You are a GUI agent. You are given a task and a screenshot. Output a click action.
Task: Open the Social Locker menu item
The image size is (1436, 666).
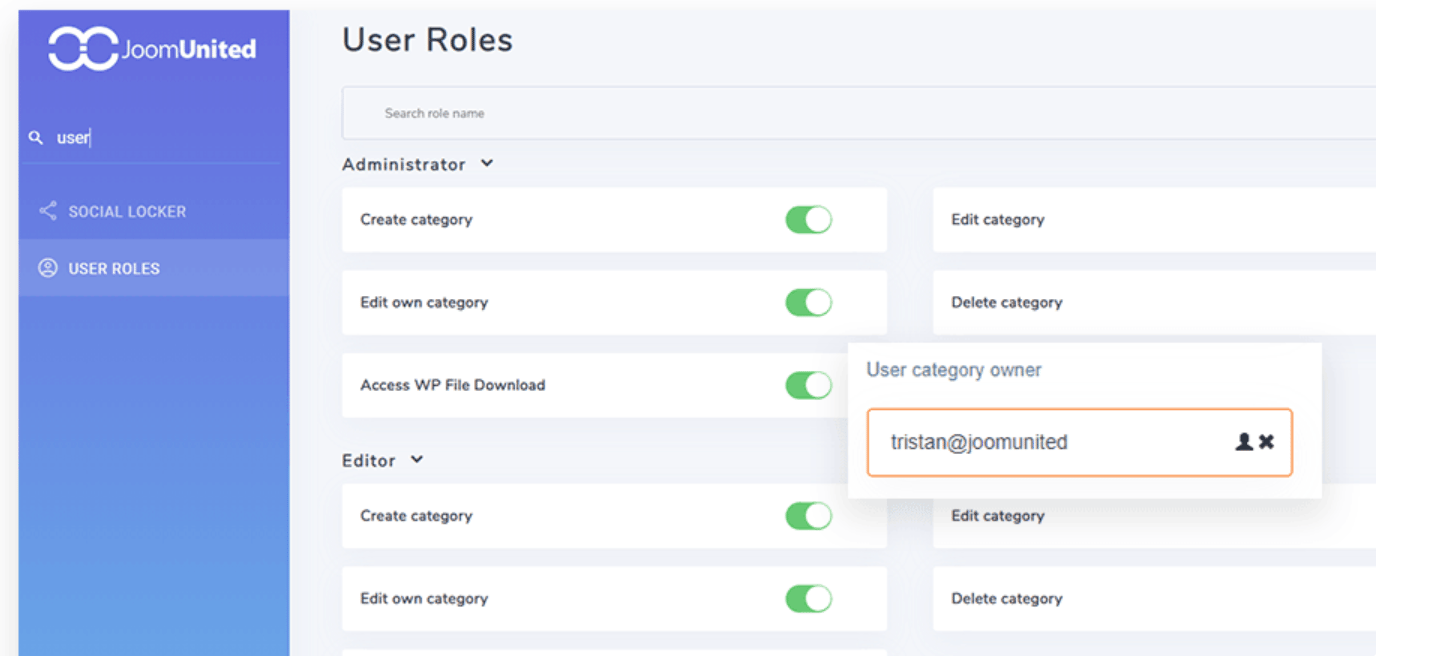click(127, 212)
